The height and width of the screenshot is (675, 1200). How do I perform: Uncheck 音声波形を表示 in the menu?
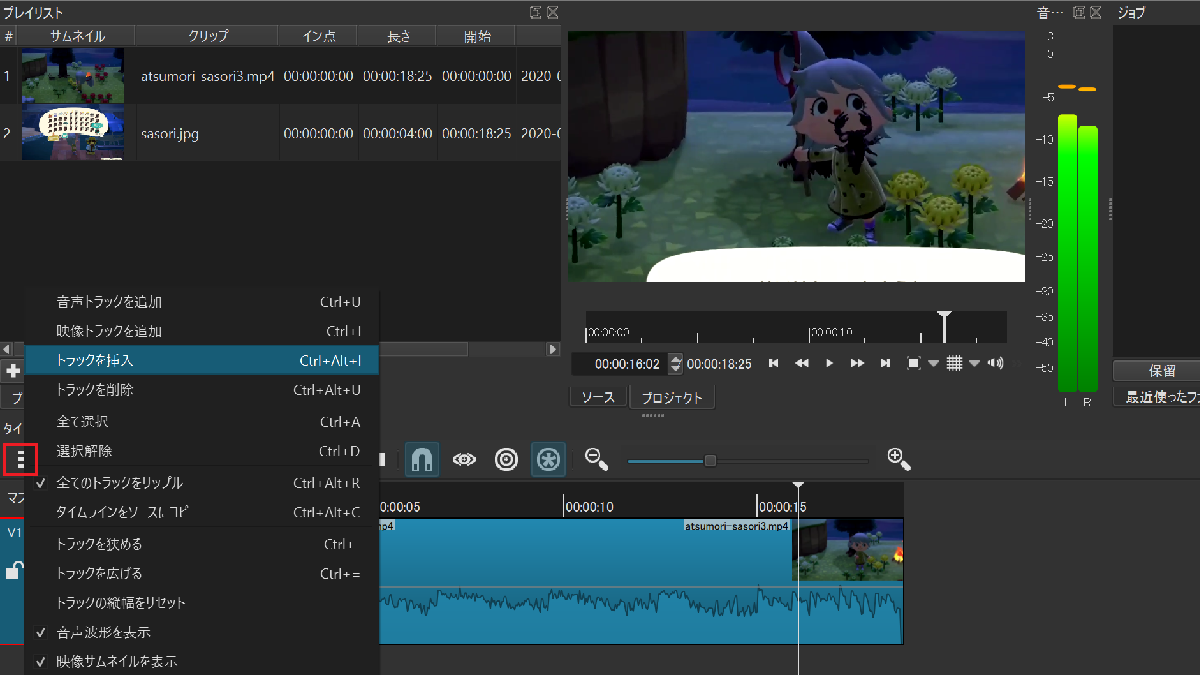104,633
